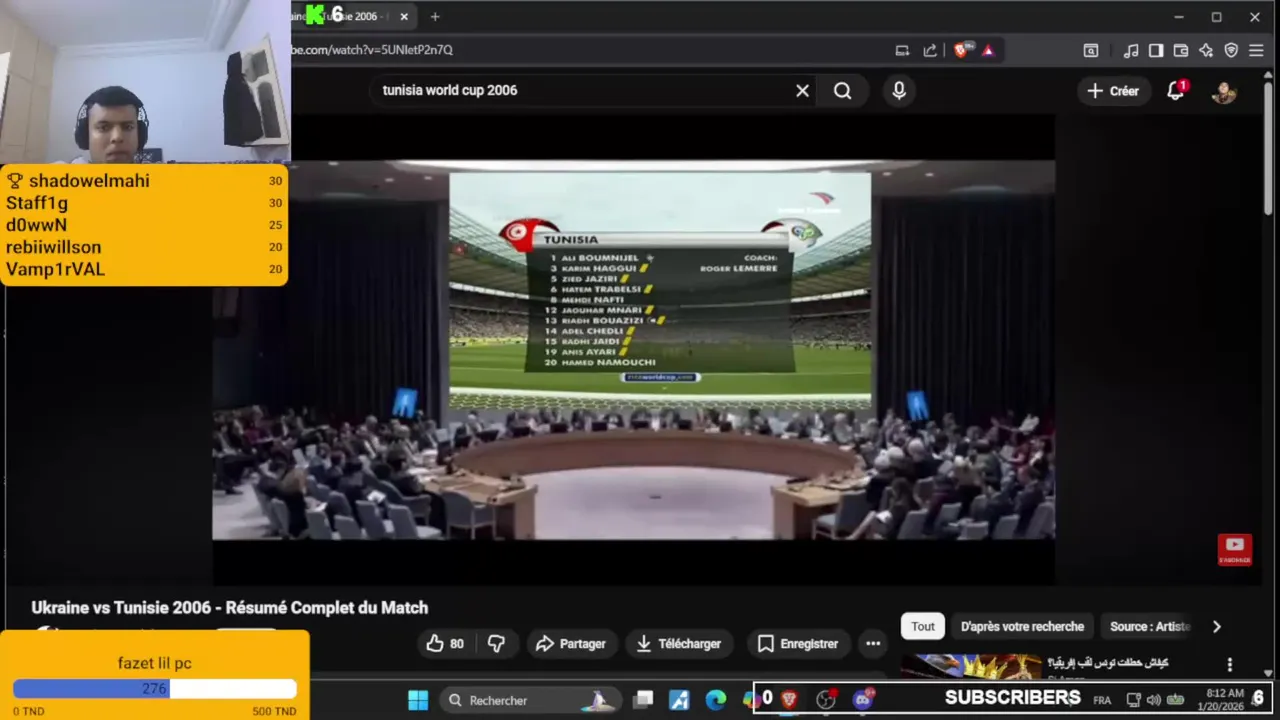1280x720 pixels.
Task: Click shadowelmahi in the leaderboard overlay
Action: 89,181
